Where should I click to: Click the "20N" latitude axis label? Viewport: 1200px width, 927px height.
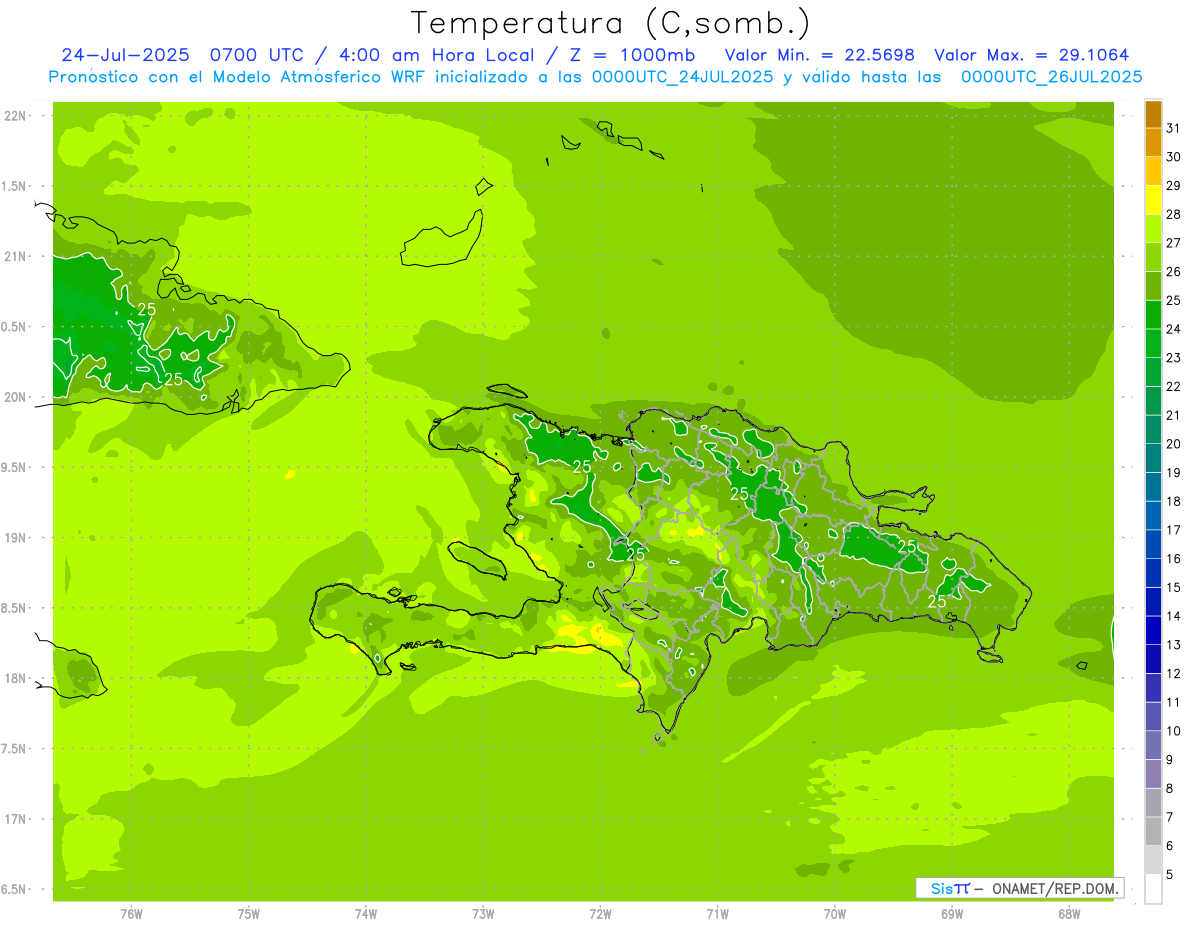coord(14,397)
